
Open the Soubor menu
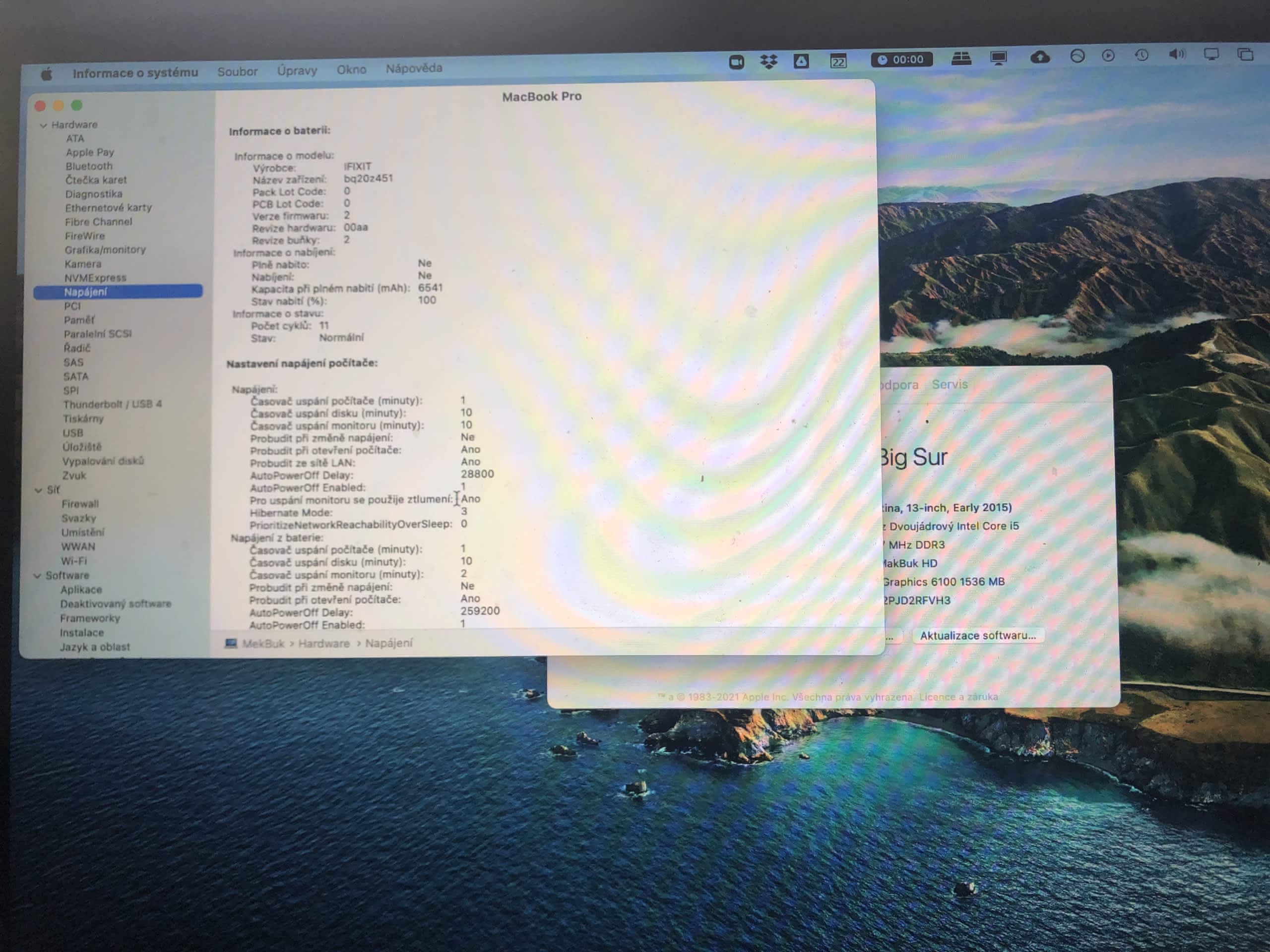click(237, 72)
